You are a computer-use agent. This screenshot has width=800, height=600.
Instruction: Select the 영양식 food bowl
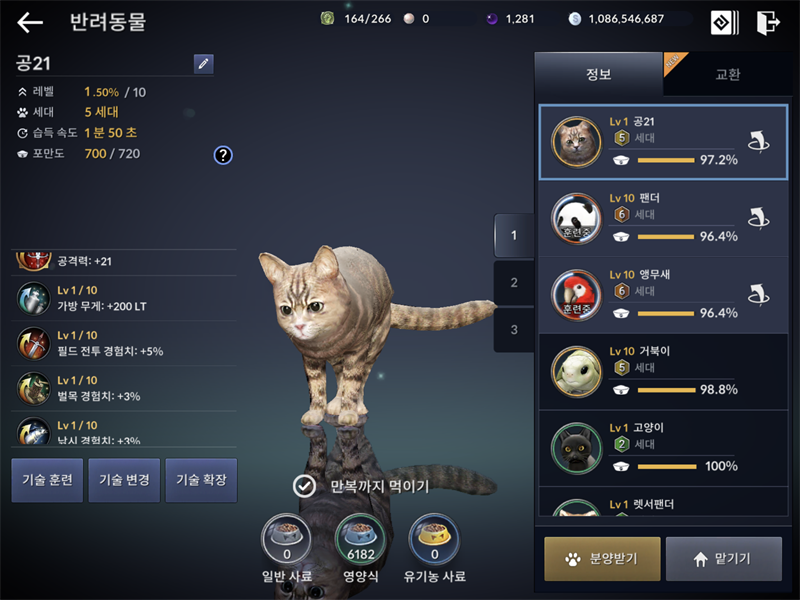pyautogui.click(x=361, y=539)
